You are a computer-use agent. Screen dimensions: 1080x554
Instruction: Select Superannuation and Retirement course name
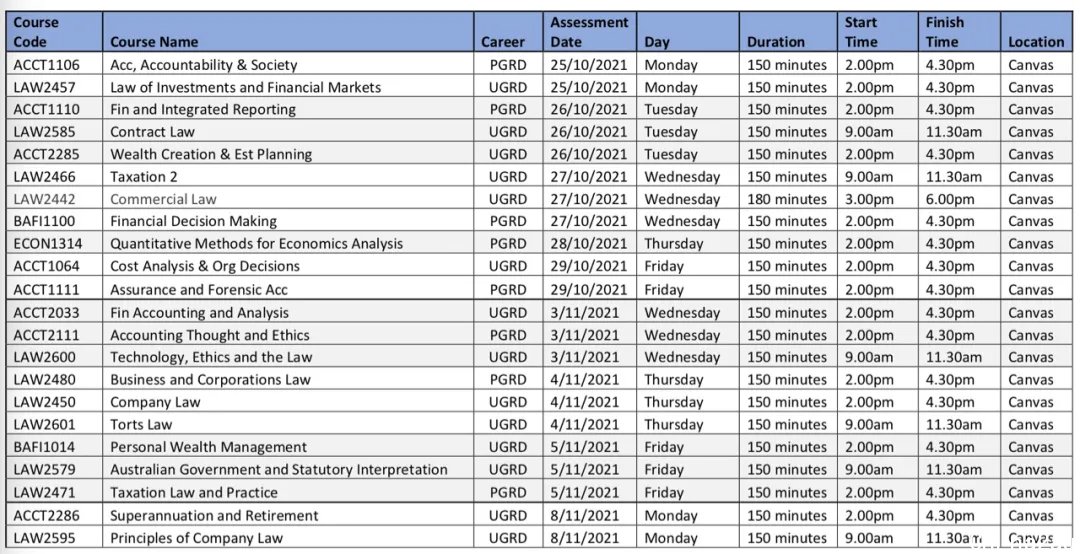[x=214, y=515]
